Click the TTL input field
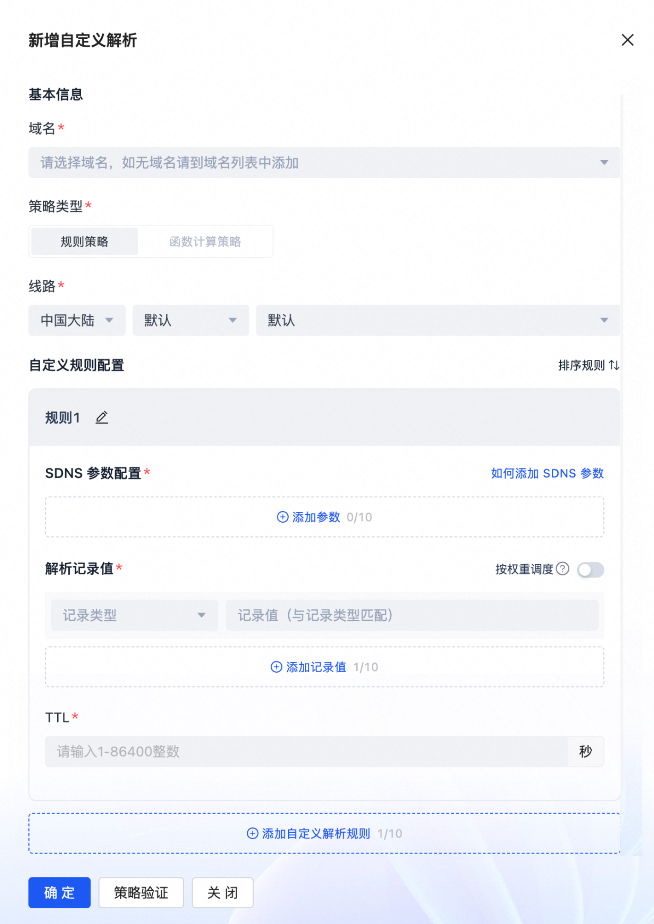The image size is (654, 924). tap(306, 751)
